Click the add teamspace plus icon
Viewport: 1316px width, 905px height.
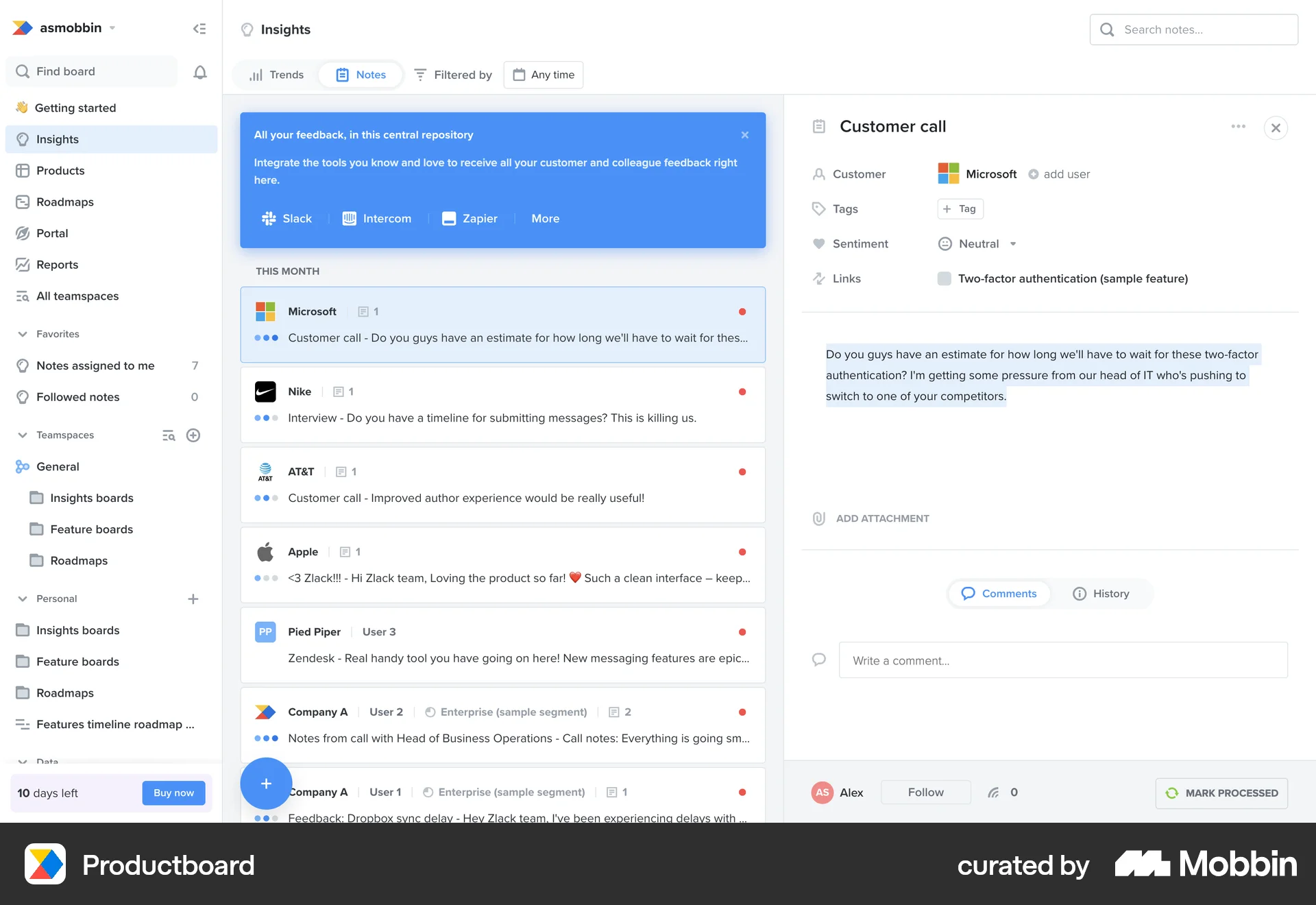tap(193, 435)
